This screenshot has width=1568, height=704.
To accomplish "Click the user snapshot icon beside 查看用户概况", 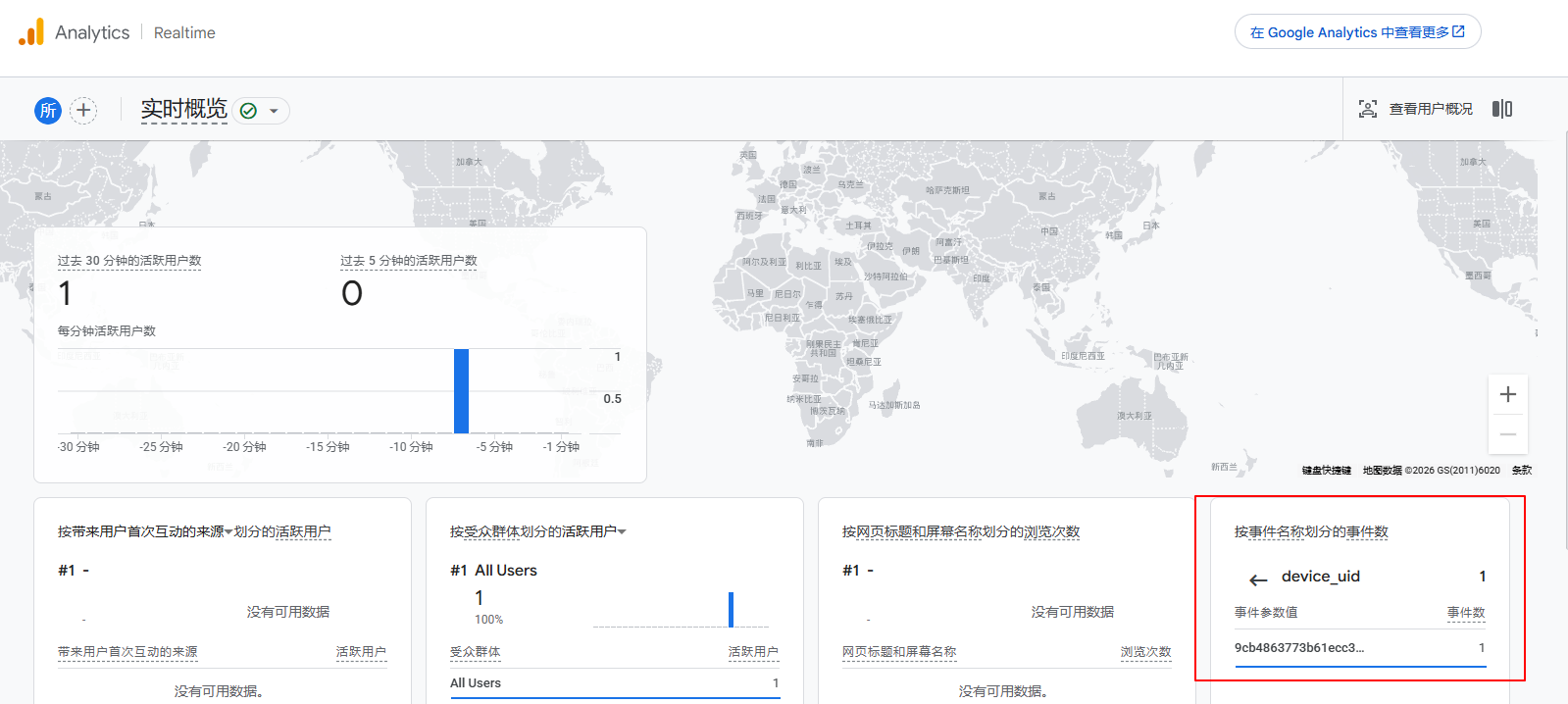I will pyautogui.click(x=1367, y=109).
